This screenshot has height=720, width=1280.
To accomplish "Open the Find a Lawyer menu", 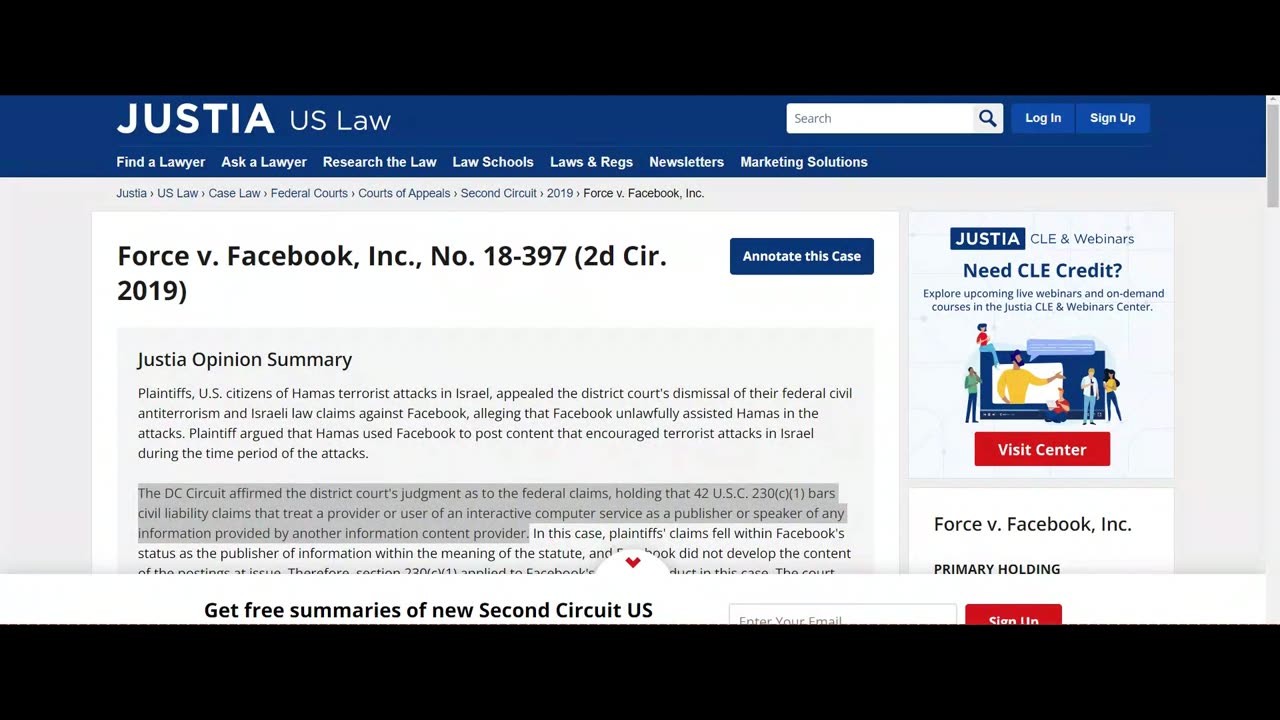I will click(x=161, y=162).
